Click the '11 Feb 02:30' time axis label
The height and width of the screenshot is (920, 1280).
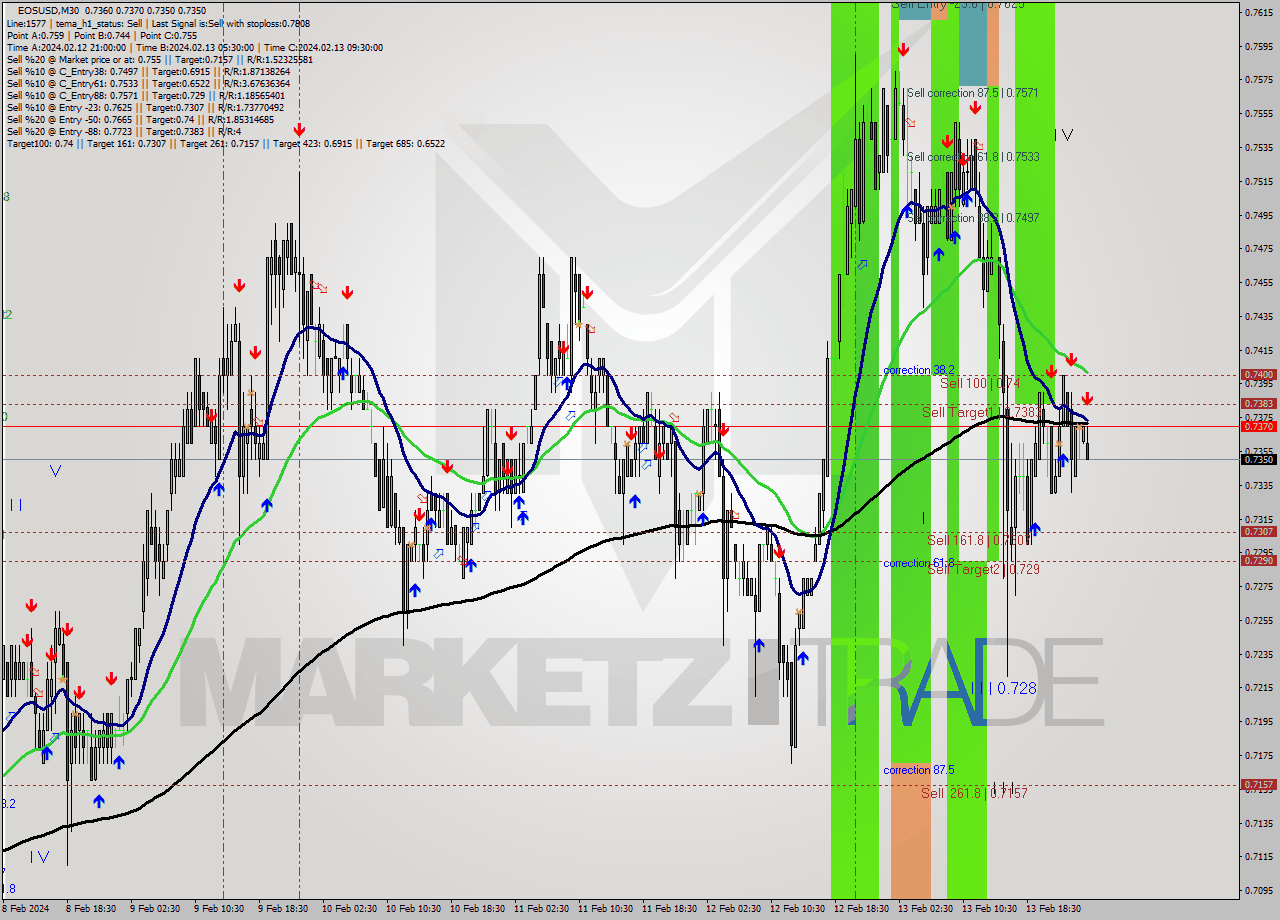click(x=539, y=909)
